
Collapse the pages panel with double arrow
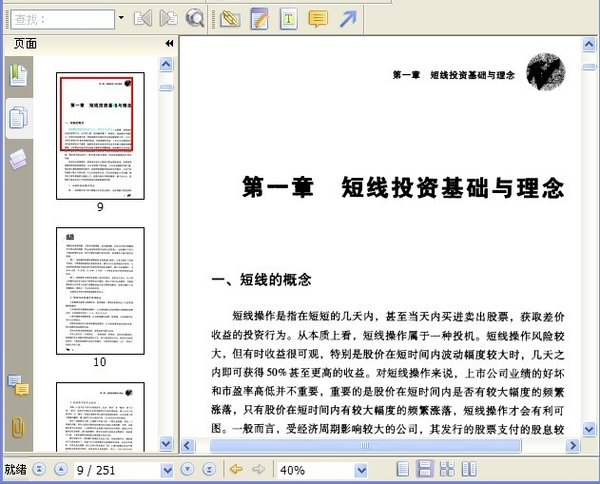[x=169, y=43]
